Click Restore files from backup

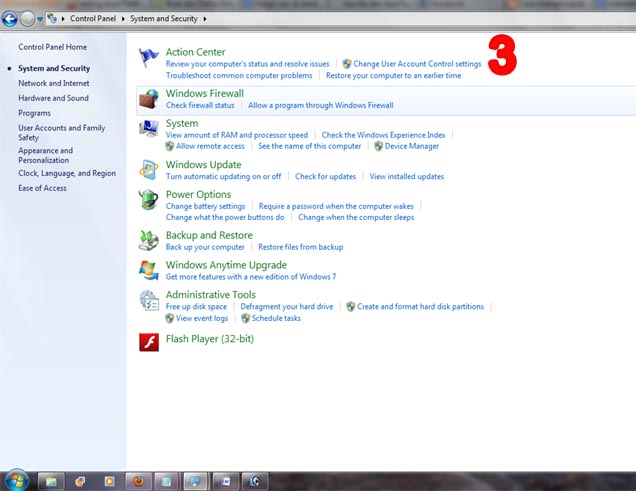coord(301,247)
